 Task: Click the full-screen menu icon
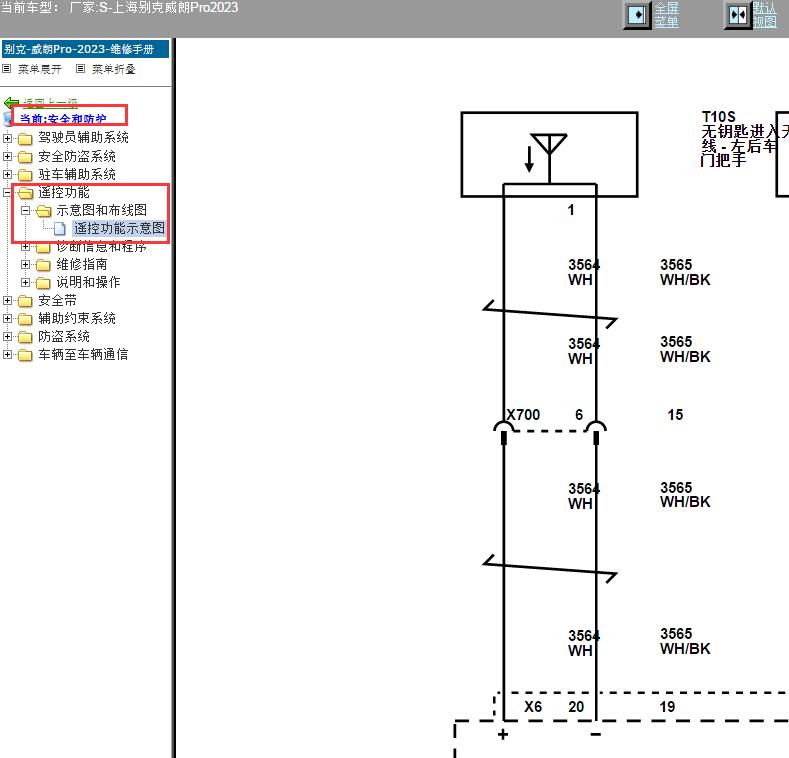(x=638, y=15)
